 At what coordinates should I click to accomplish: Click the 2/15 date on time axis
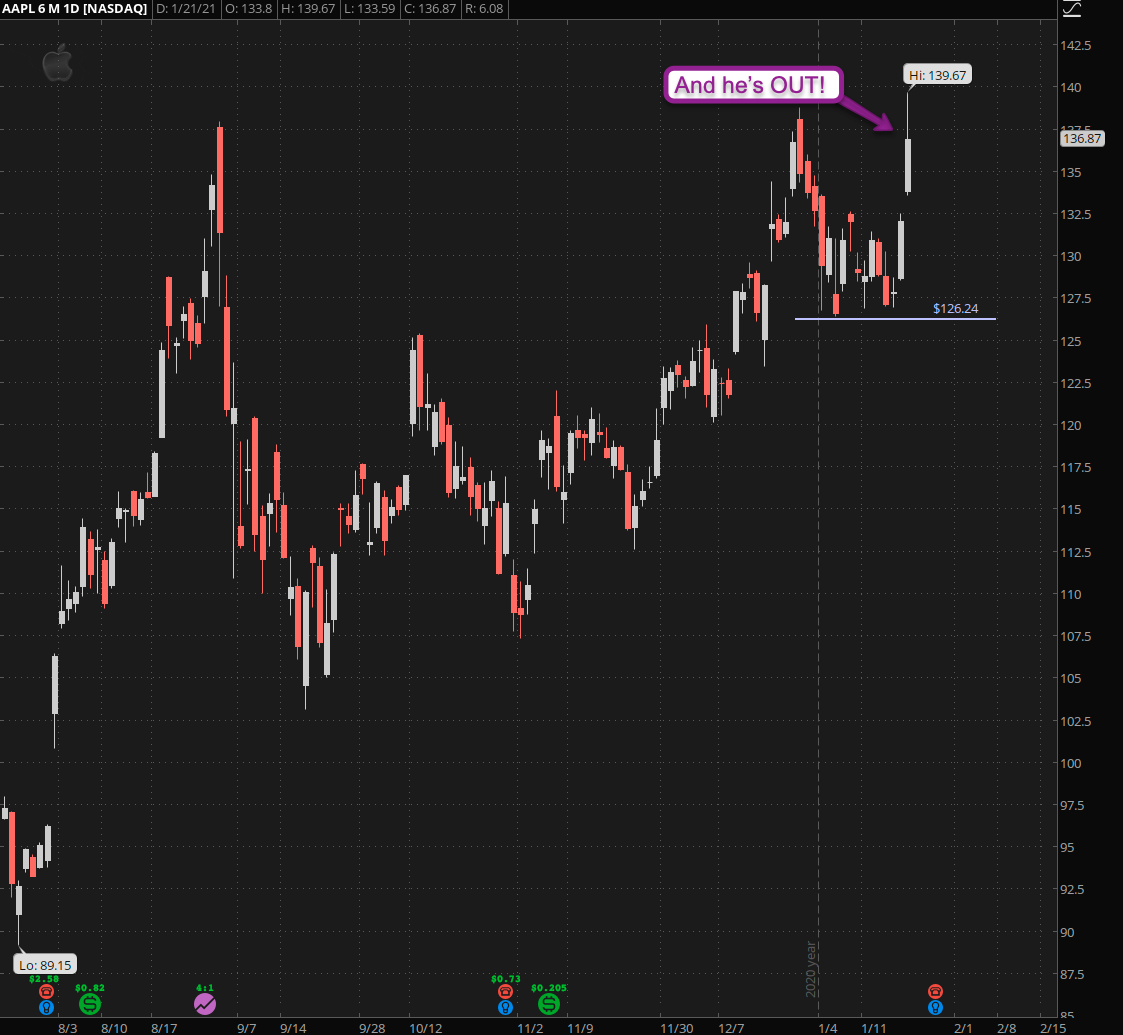tap(1052, 1029)
